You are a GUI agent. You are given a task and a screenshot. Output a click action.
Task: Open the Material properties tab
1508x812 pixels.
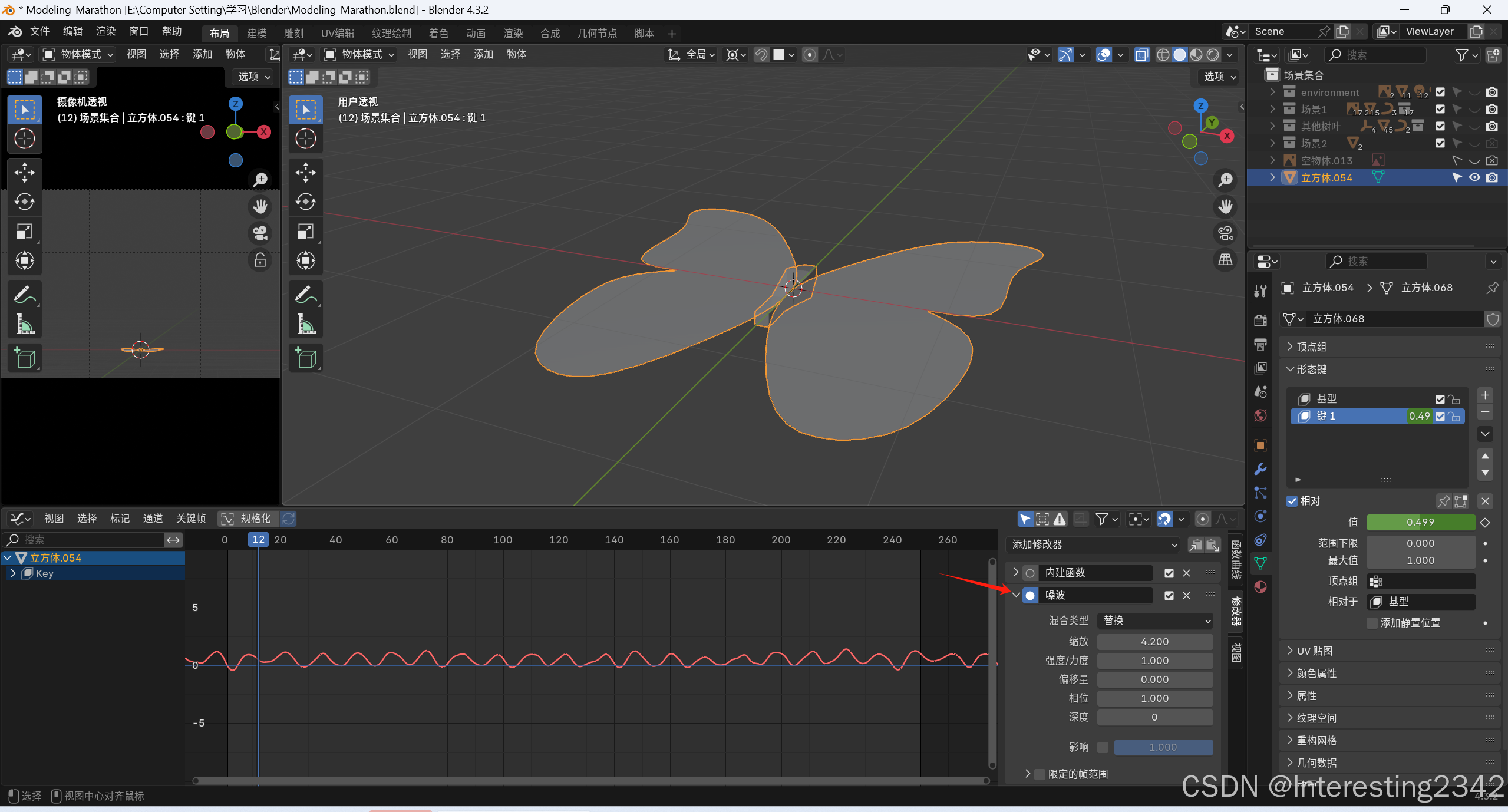(1260, 587)
